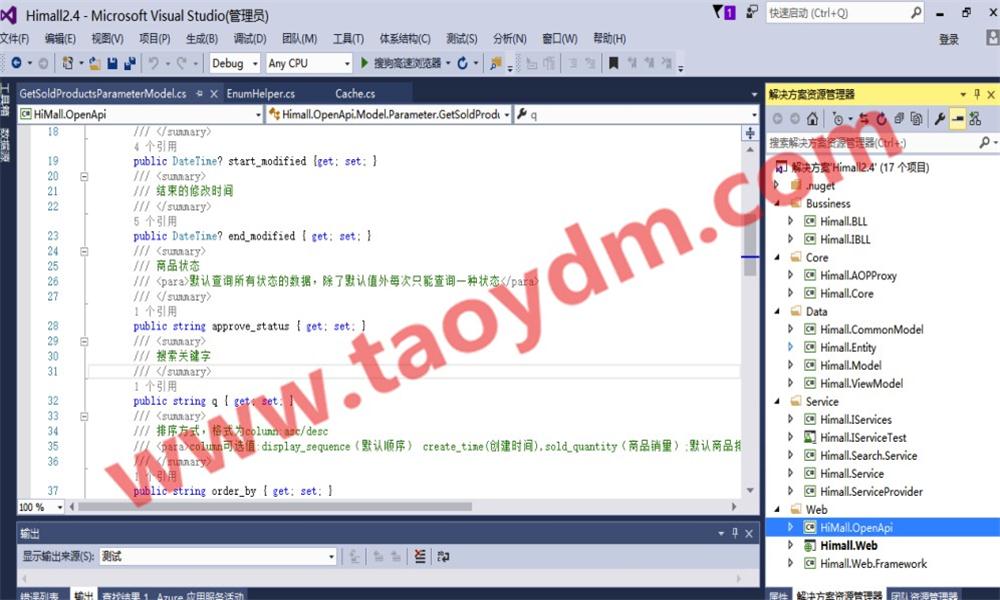Click the Save file toolbar icon
1000x600 pixels.
pos(112,63)
